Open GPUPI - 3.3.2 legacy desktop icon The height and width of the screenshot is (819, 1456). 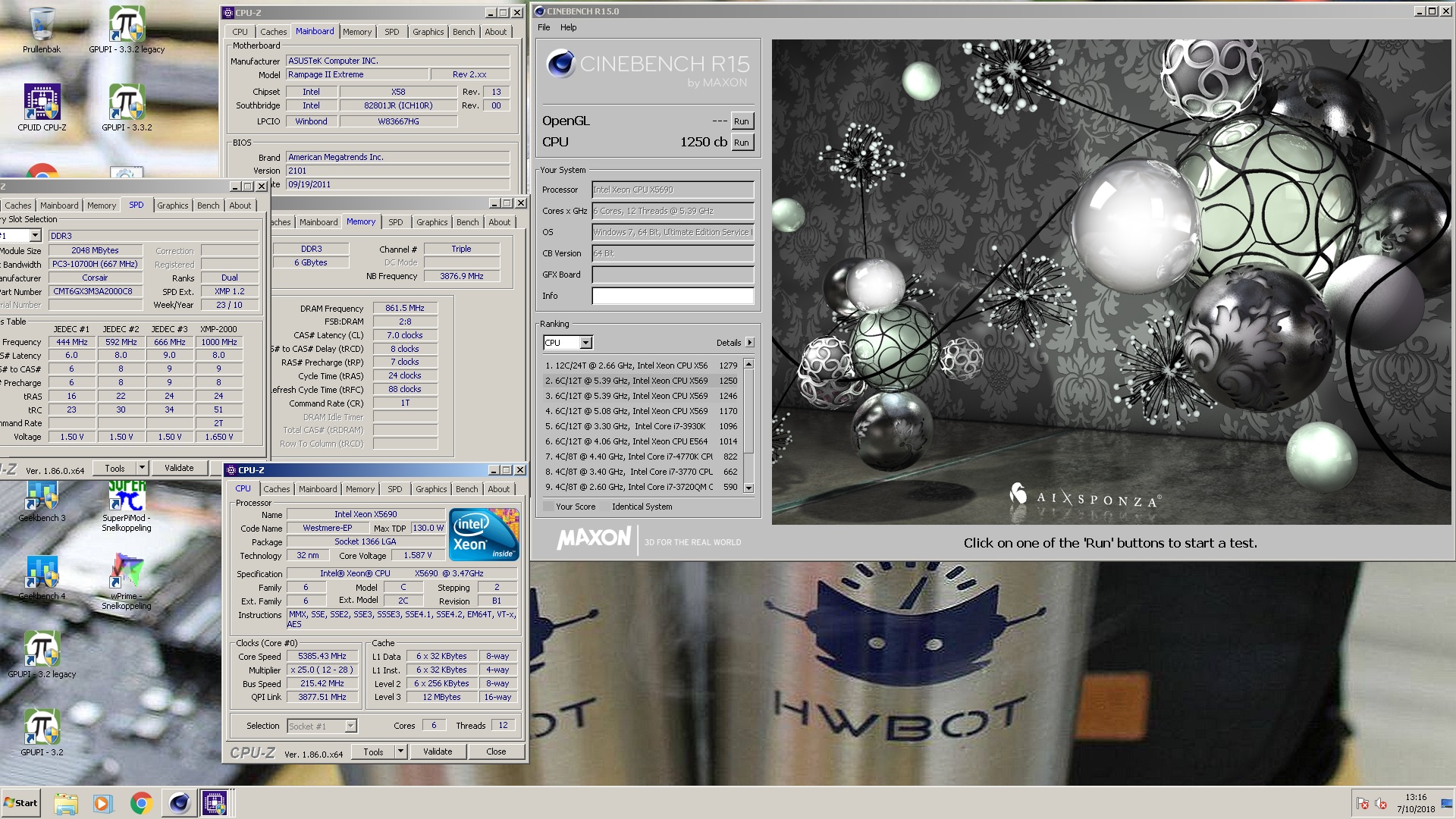click(x=127, y=30)
